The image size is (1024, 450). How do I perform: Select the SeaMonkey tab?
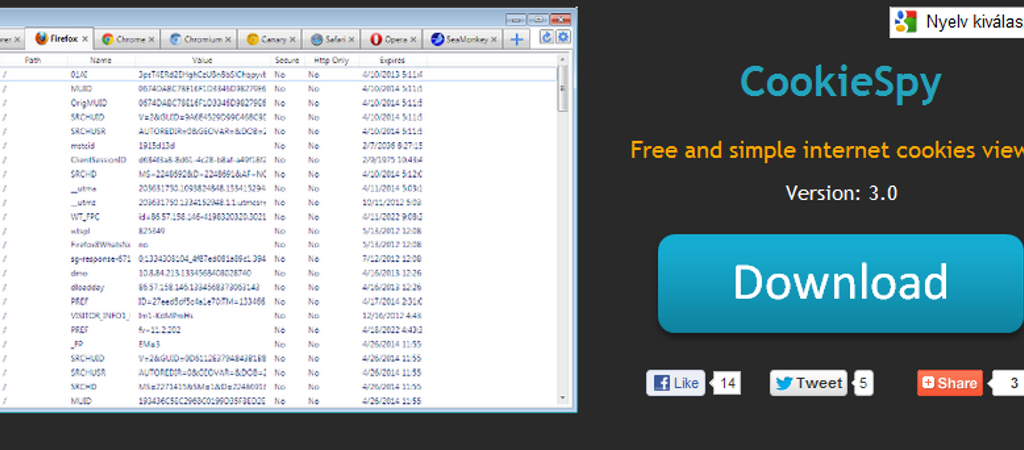coord(461,40)
